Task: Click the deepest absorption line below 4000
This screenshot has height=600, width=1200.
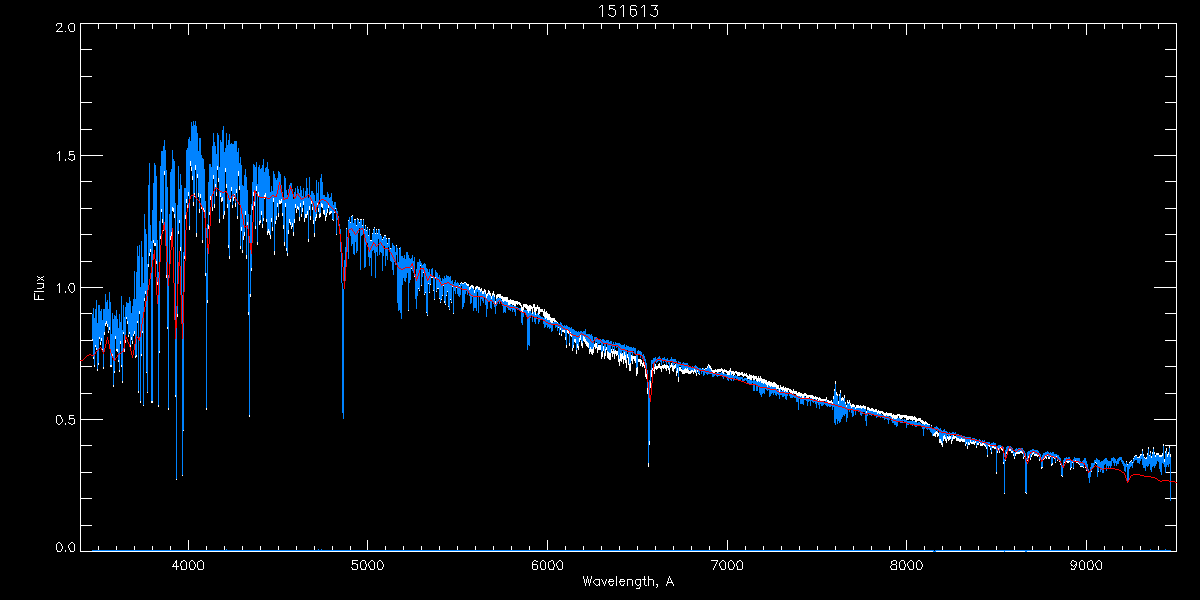Action: coord(177,477)
